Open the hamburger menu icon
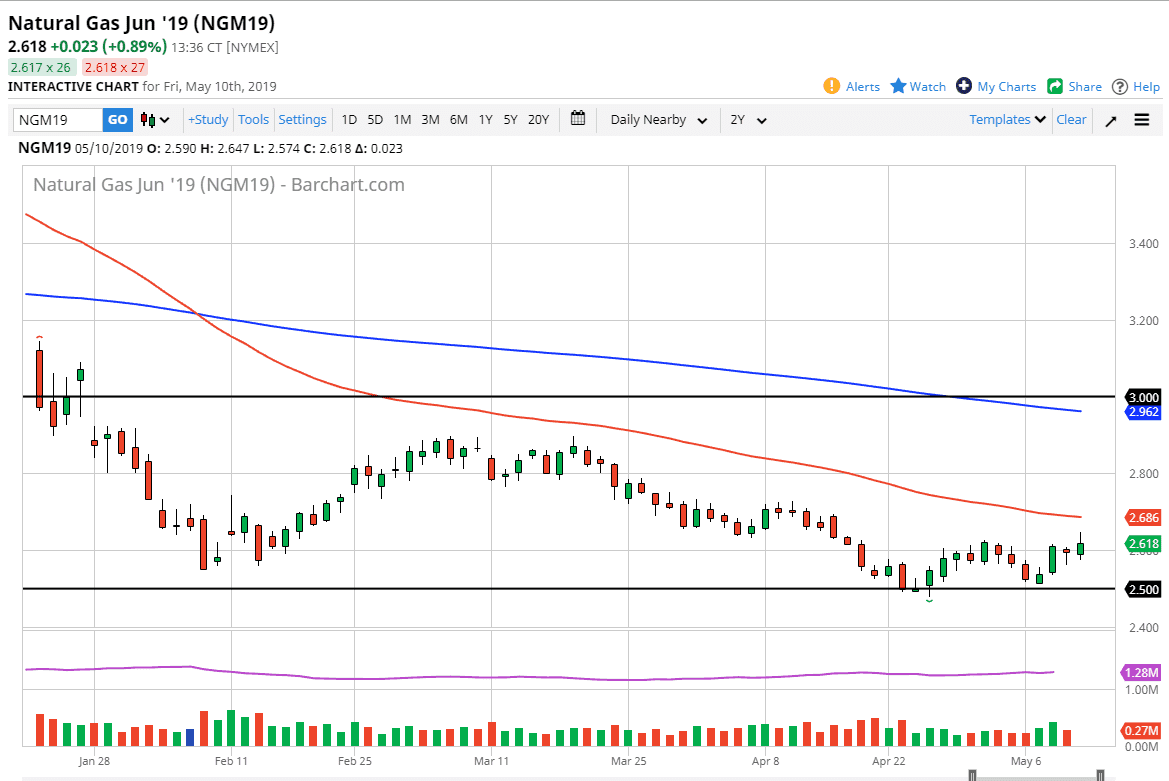 (x=1141, y=120)
